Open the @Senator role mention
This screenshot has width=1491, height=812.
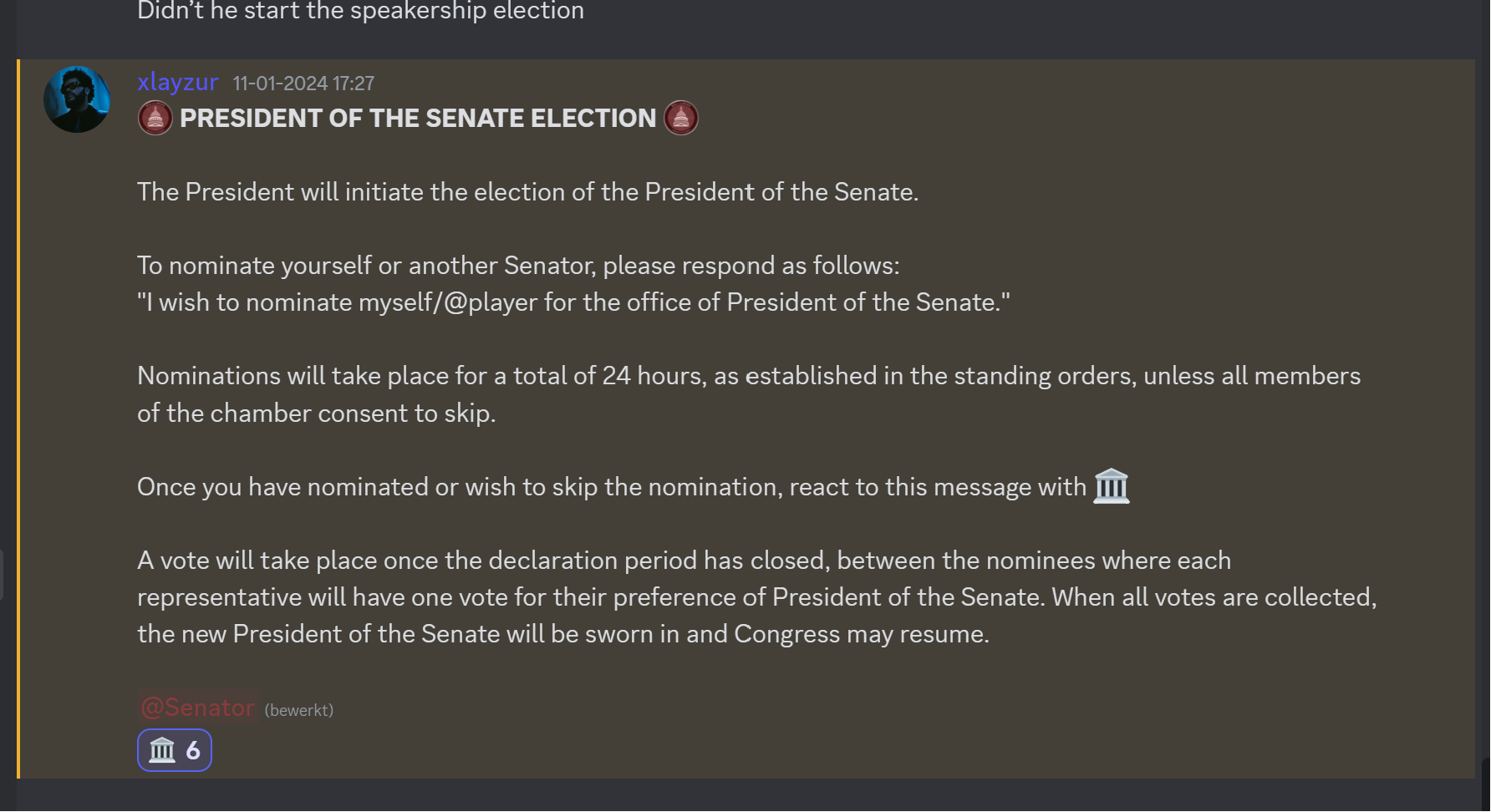(197, 708)
